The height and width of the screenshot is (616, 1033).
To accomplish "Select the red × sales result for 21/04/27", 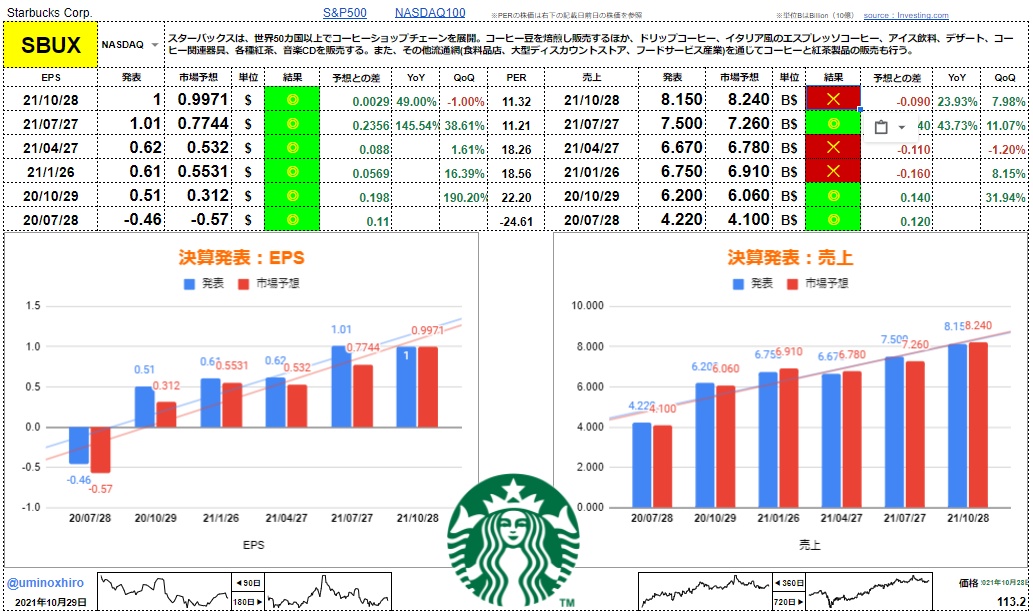I will [833, 148].
